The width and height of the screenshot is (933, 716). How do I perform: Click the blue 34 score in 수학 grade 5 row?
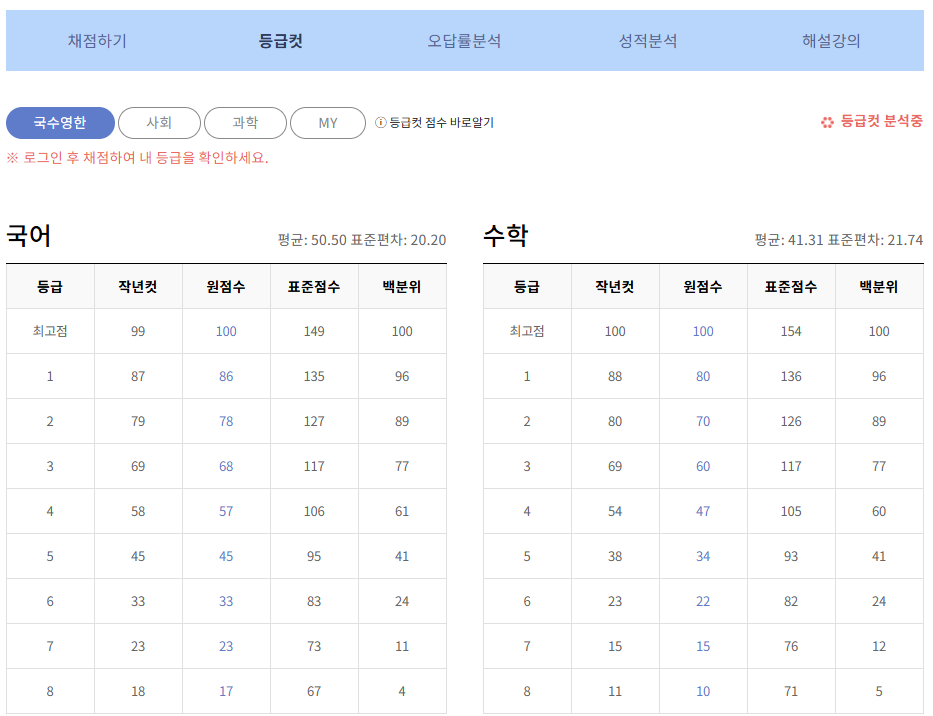702,556
